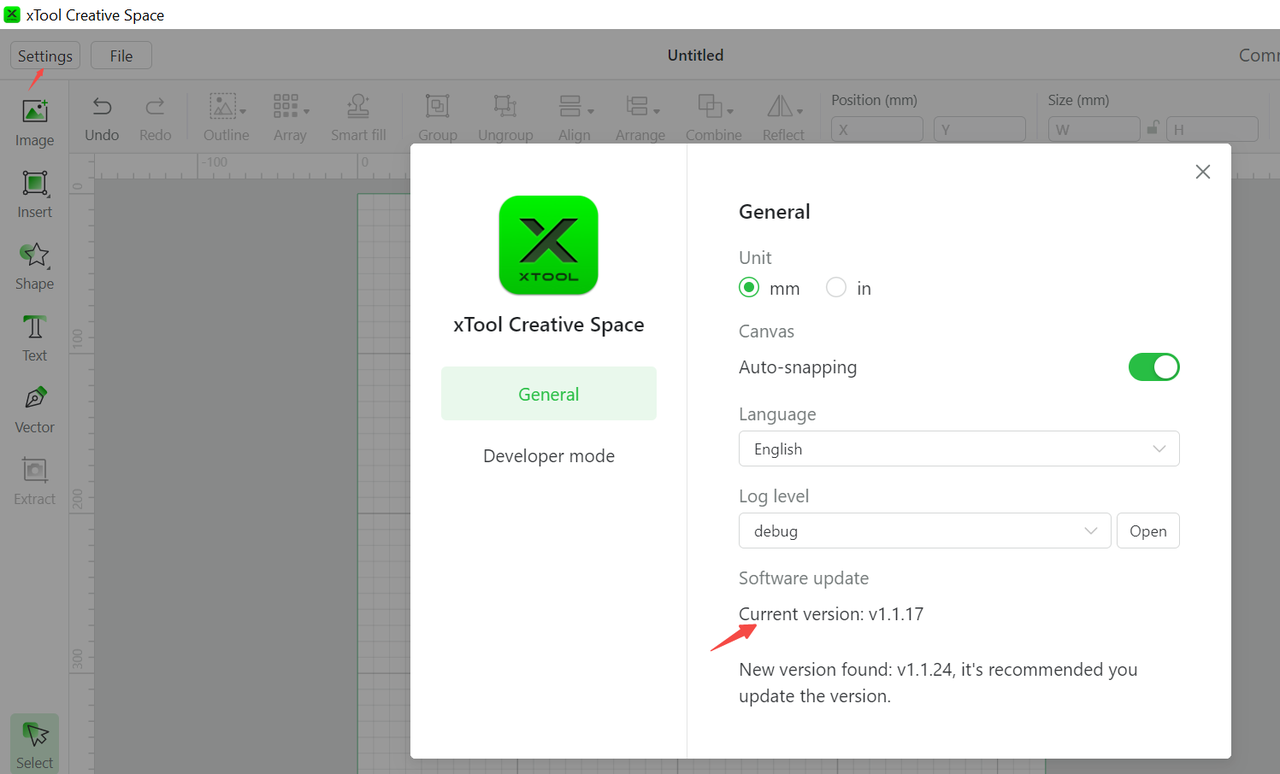Pick the Vector pen tool
The width and height of the screenshot is (1280, 774).
pyautogui.click(x=34, y=410)
